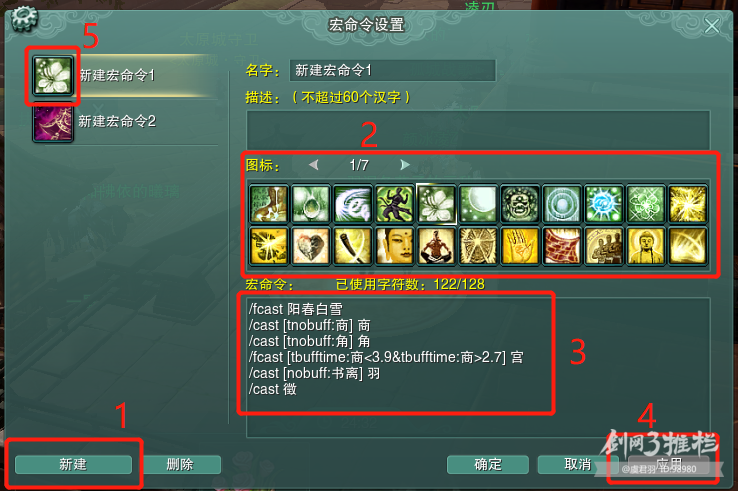738x491 pixels.
Task: Select the demon mask face icon
Action: (x=520, y=203)
